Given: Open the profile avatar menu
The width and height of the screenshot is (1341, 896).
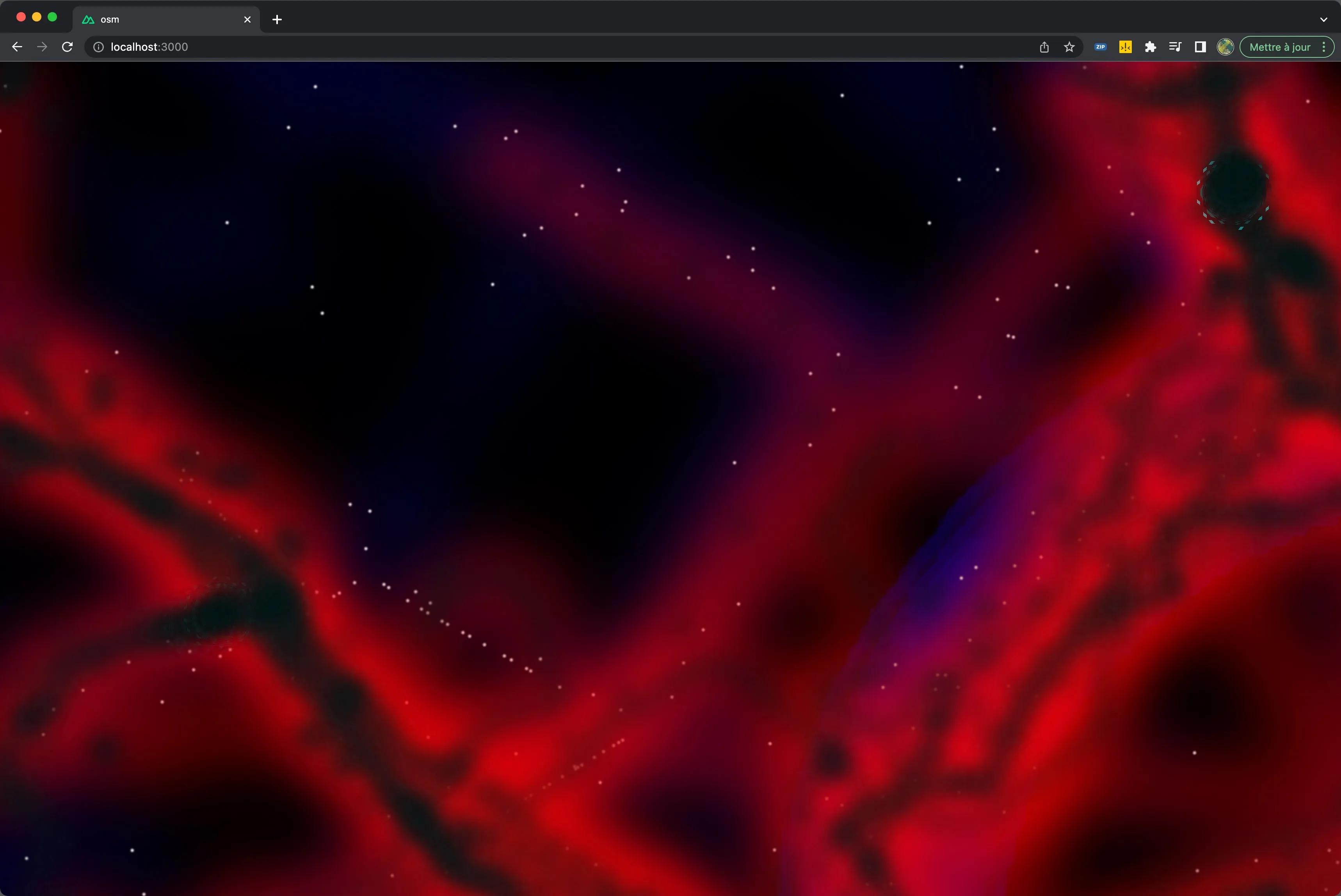Looking at the screenshot, I should point(1224,47).
